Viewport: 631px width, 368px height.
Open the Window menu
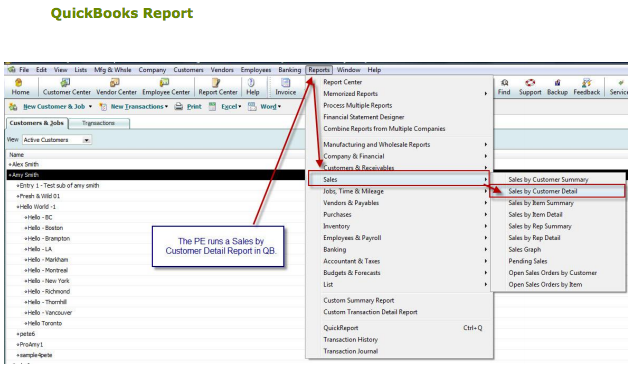tap(348, 70)
